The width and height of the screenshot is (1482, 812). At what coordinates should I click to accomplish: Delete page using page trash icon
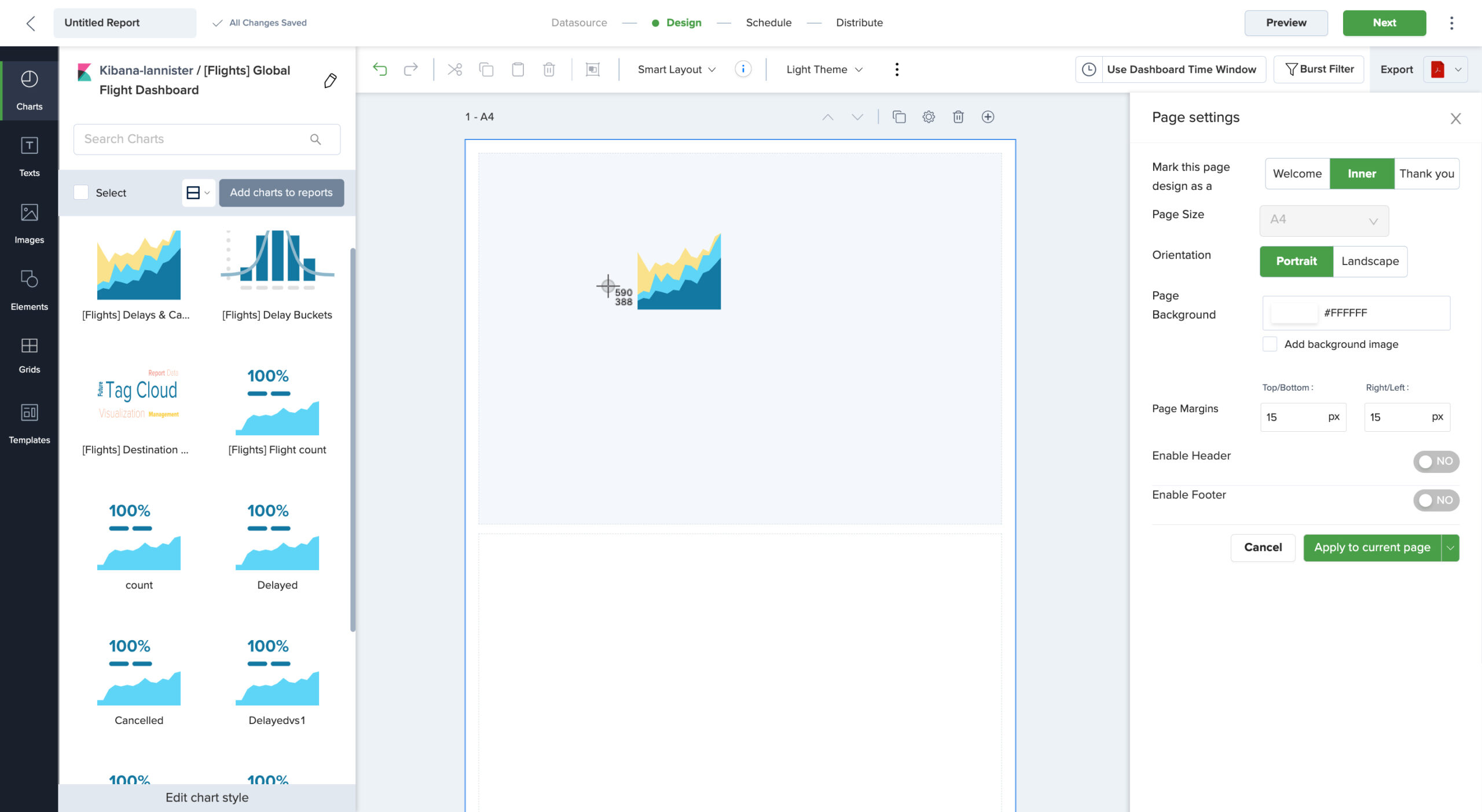pyautogui.click(x=958, y=117)
